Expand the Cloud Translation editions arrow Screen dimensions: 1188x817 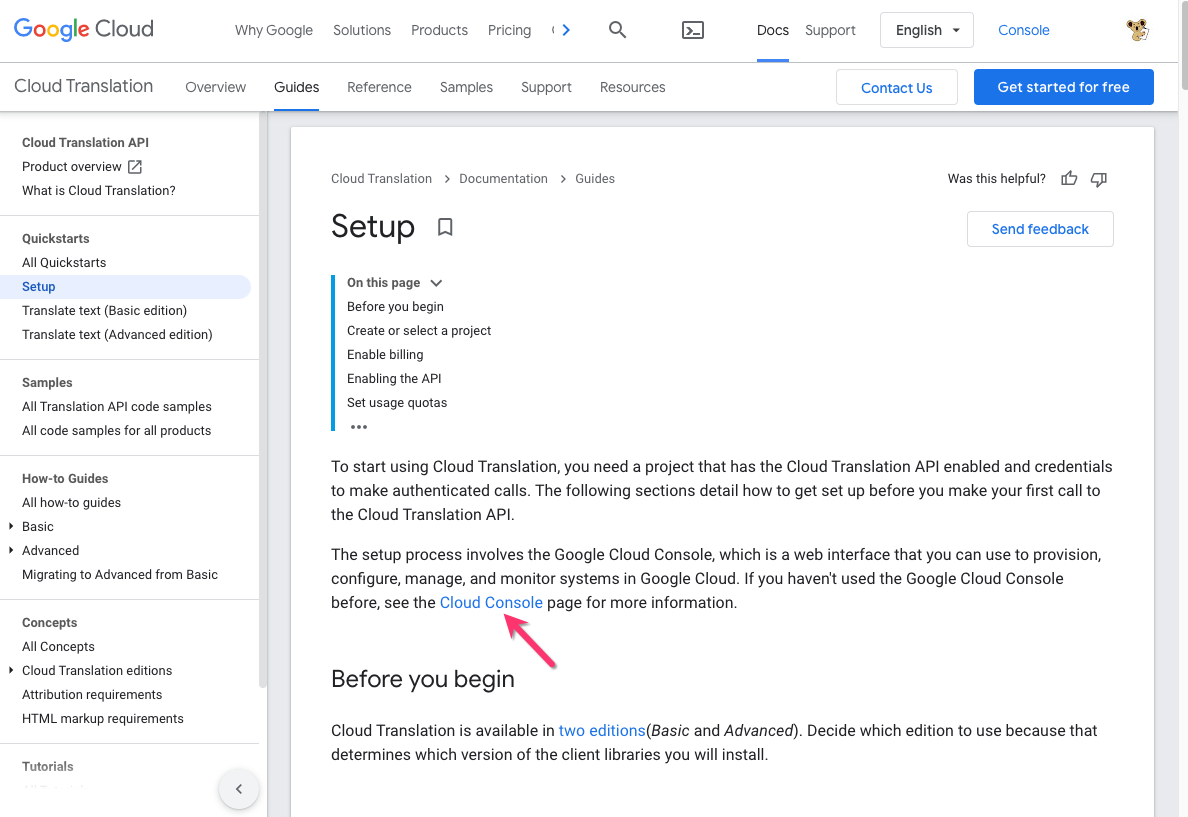pos(11,670)
